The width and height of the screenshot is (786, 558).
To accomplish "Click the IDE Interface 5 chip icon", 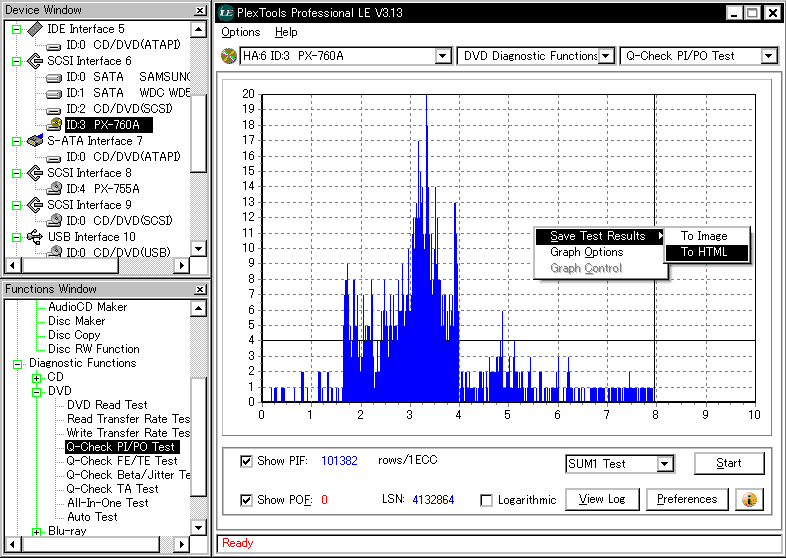I will coord(35,29).
